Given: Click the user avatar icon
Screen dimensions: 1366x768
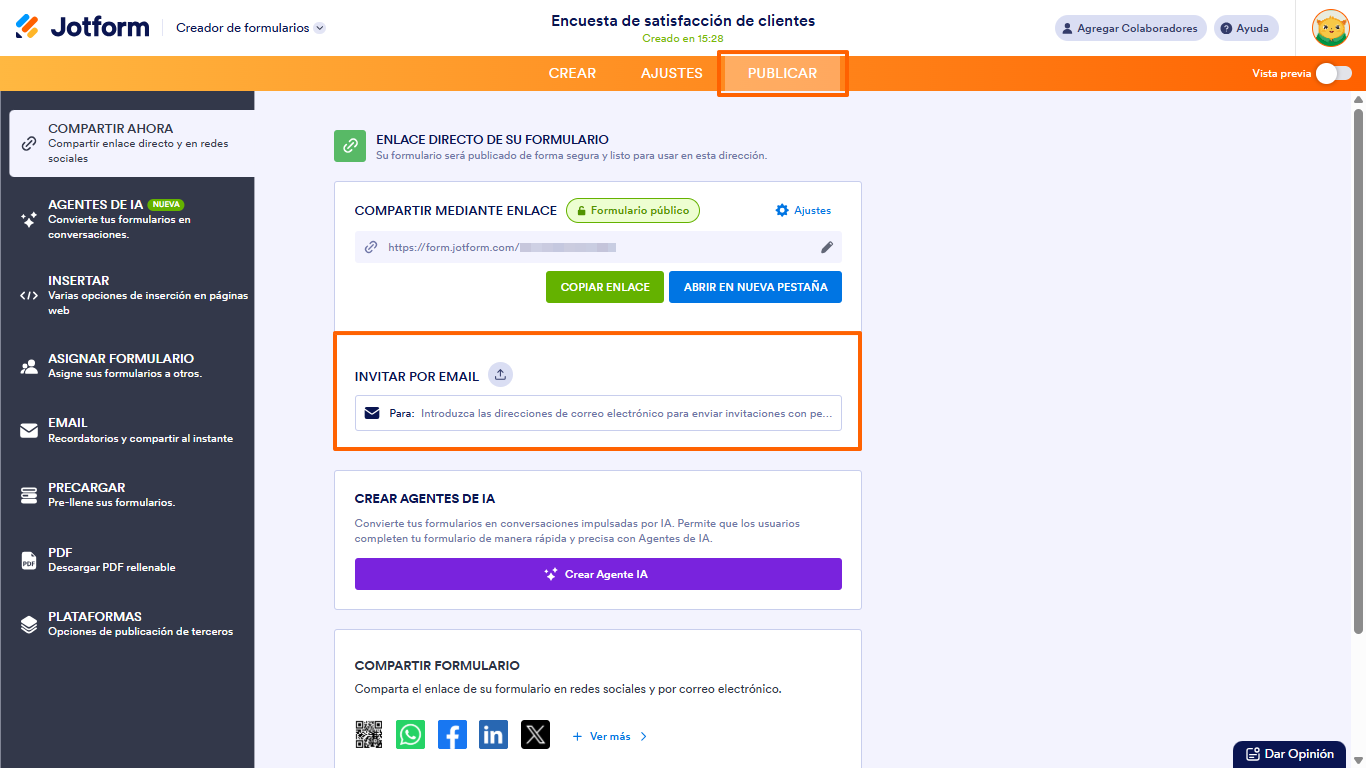Looking at the screenshot, I should coord(1331,28).
